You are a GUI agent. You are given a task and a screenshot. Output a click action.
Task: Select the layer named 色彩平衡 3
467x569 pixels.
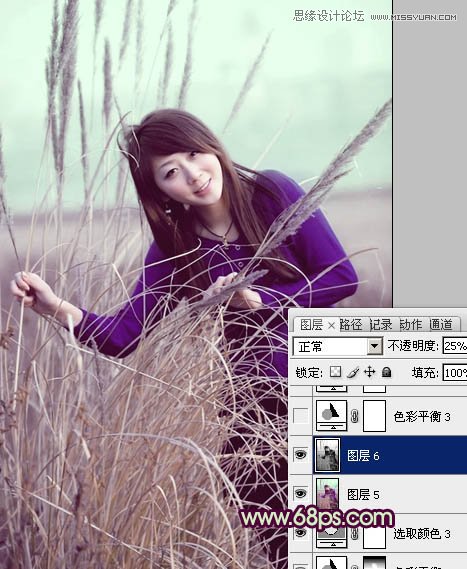(x=422, y=417)
